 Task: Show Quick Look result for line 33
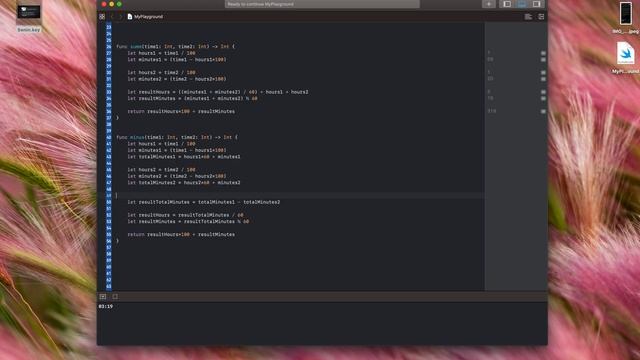click(543, 92)
